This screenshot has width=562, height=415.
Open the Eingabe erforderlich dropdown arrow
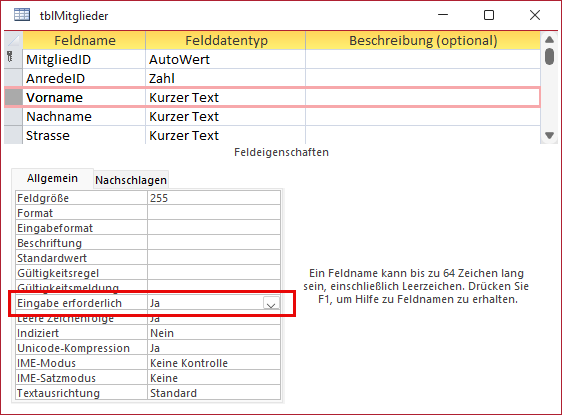click(271, 304)
